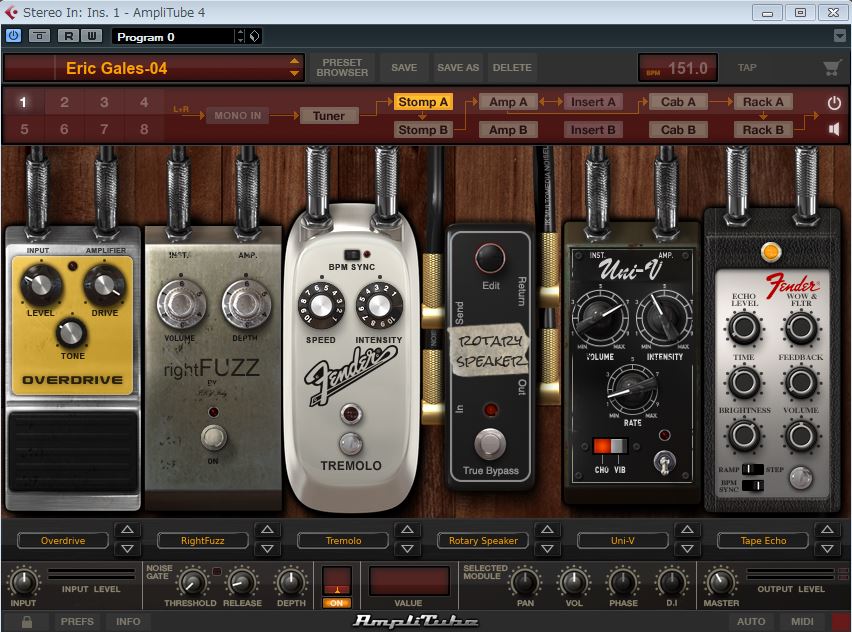The image size is (852, 632).
Task: Click the up arrow next to Overdrive slot
Action: [x=127, y=531]
